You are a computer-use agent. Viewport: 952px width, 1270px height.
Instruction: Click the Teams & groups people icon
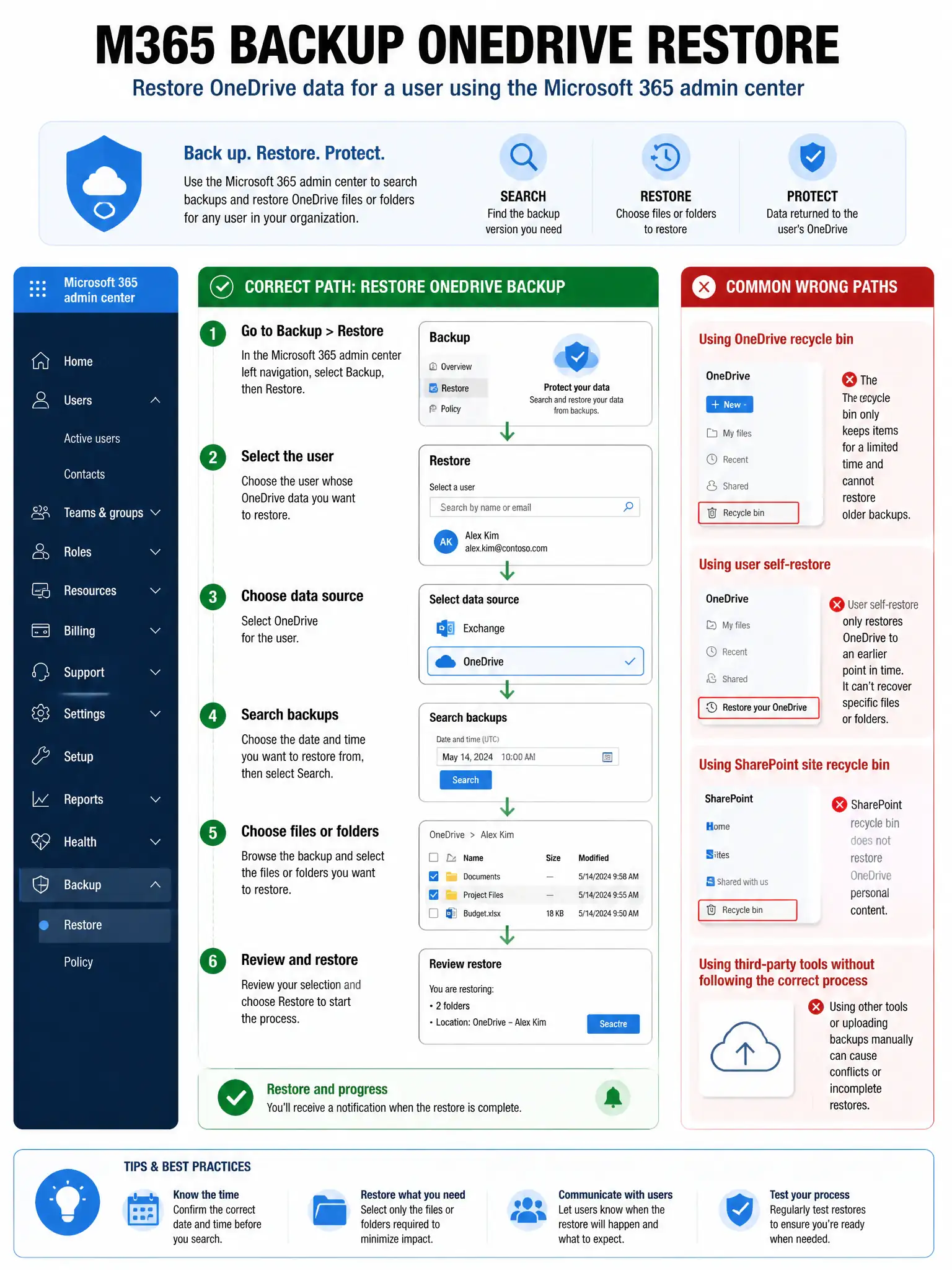(40, 512)
